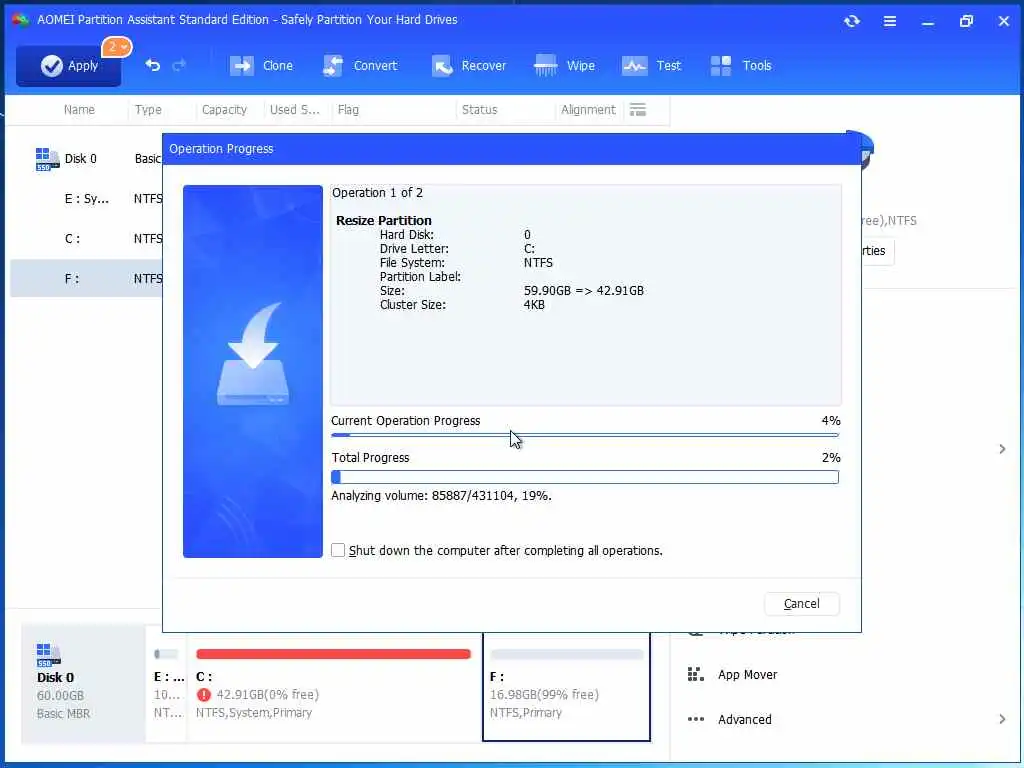Open Advanced options in side panel
The width and height of the screenshot is (1024, 768).
744,719
